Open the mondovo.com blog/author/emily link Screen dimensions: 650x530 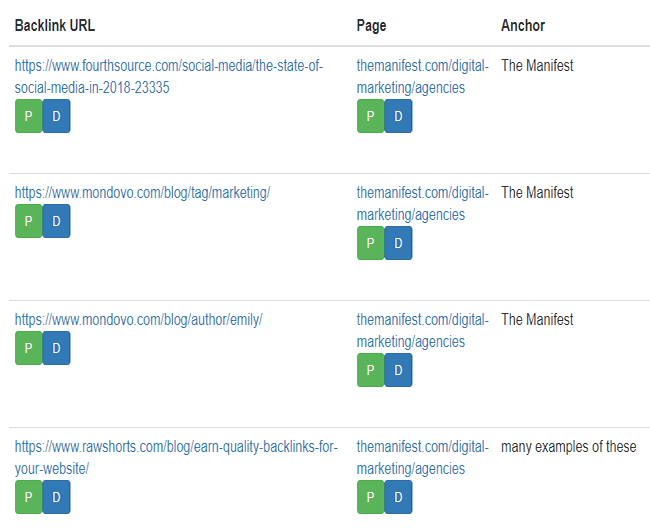[139, 319]
